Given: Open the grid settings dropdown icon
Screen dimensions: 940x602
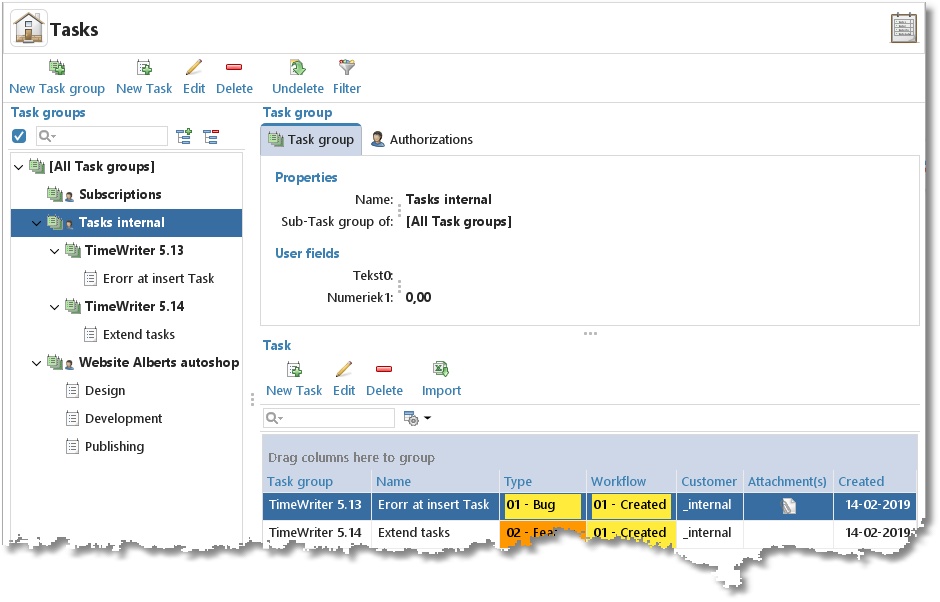Looking at the screenshot, I should pyautogui.click(x=417, y=418).
